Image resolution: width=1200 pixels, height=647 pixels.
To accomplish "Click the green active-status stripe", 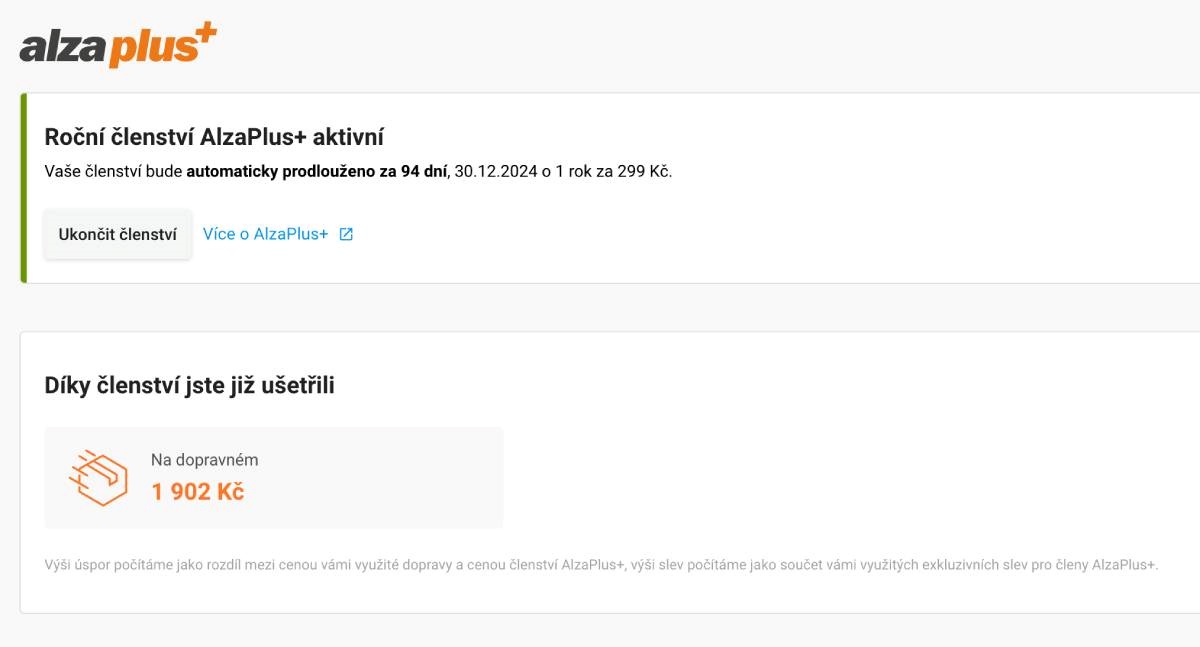I will click(x=23, y=188).
